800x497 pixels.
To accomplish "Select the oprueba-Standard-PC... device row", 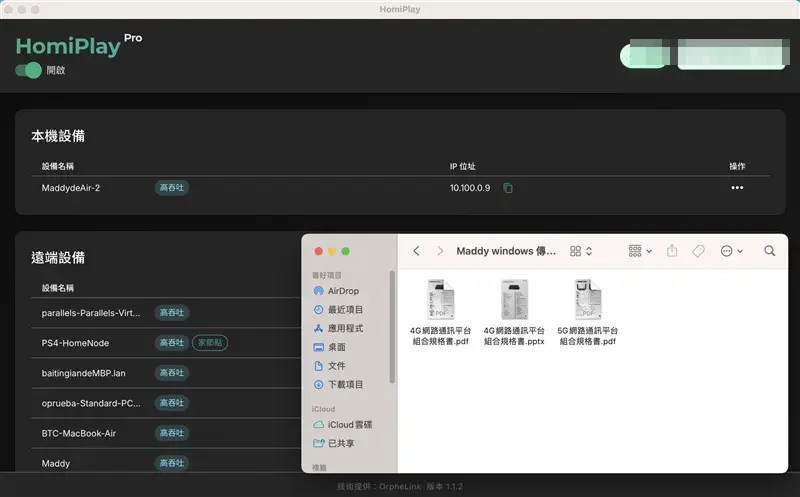I will pos(166,403).
